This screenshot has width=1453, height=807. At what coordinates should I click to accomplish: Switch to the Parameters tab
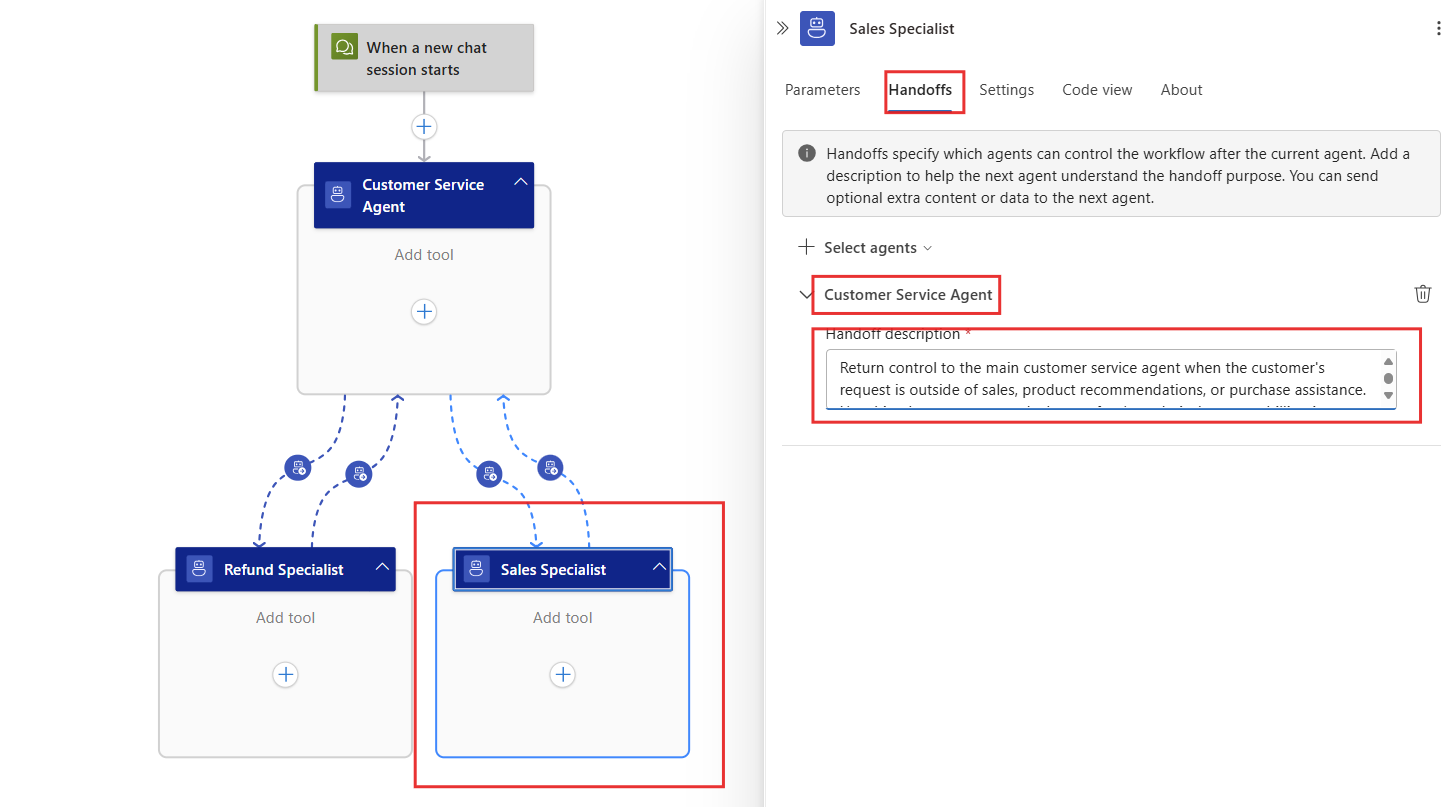click(x=822, y=90)
